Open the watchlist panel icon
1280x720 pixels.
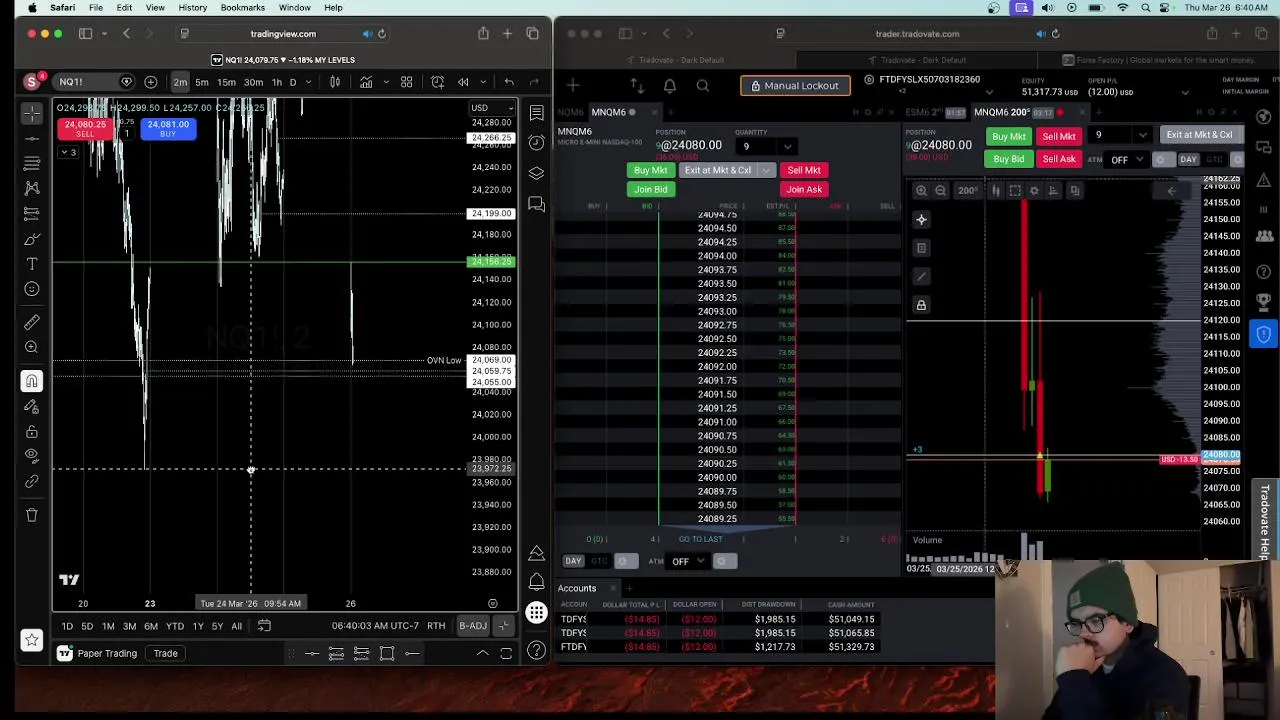coord(537,112)
